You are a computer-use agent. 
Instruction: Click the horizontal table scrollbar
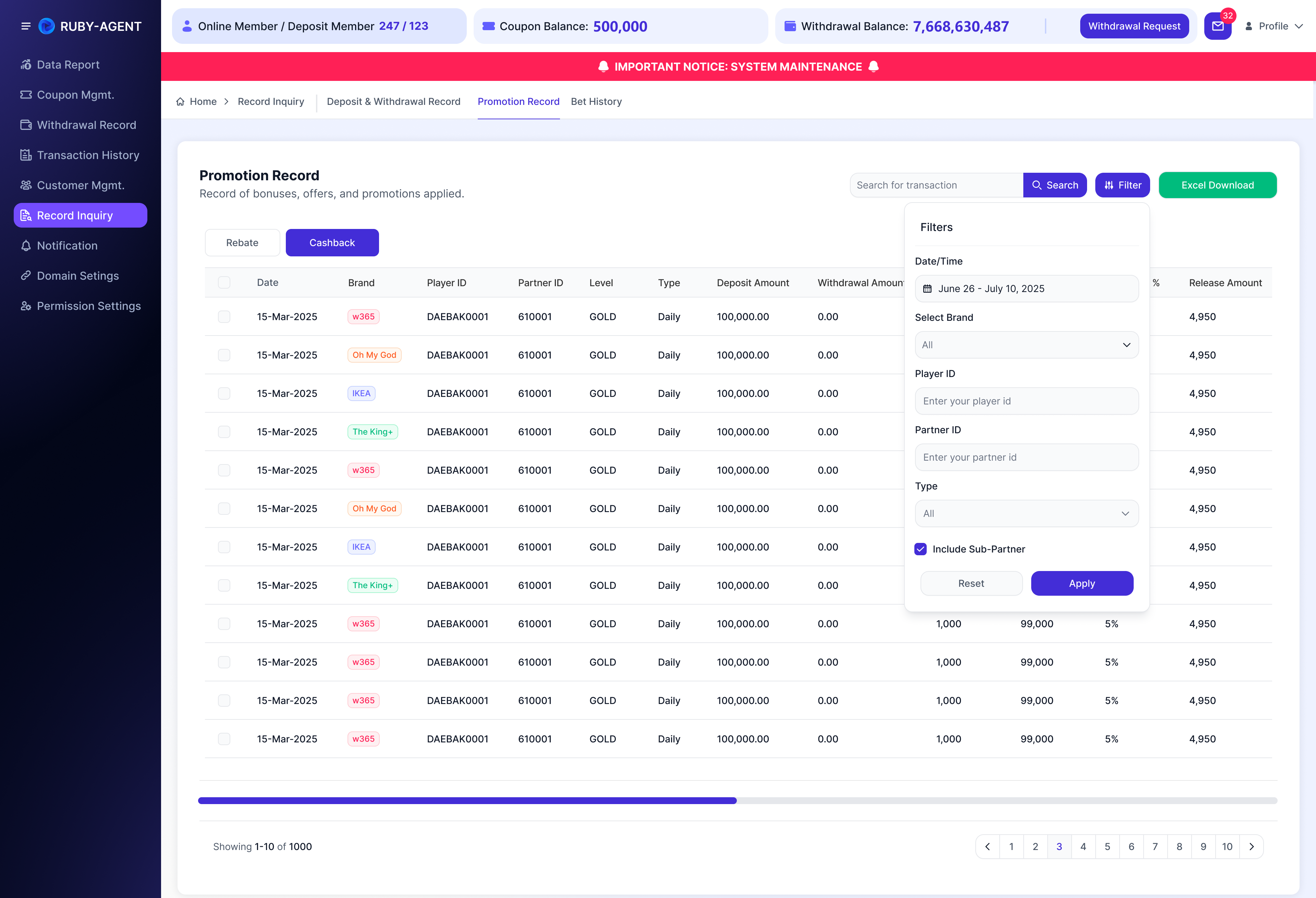click(737, 801)
